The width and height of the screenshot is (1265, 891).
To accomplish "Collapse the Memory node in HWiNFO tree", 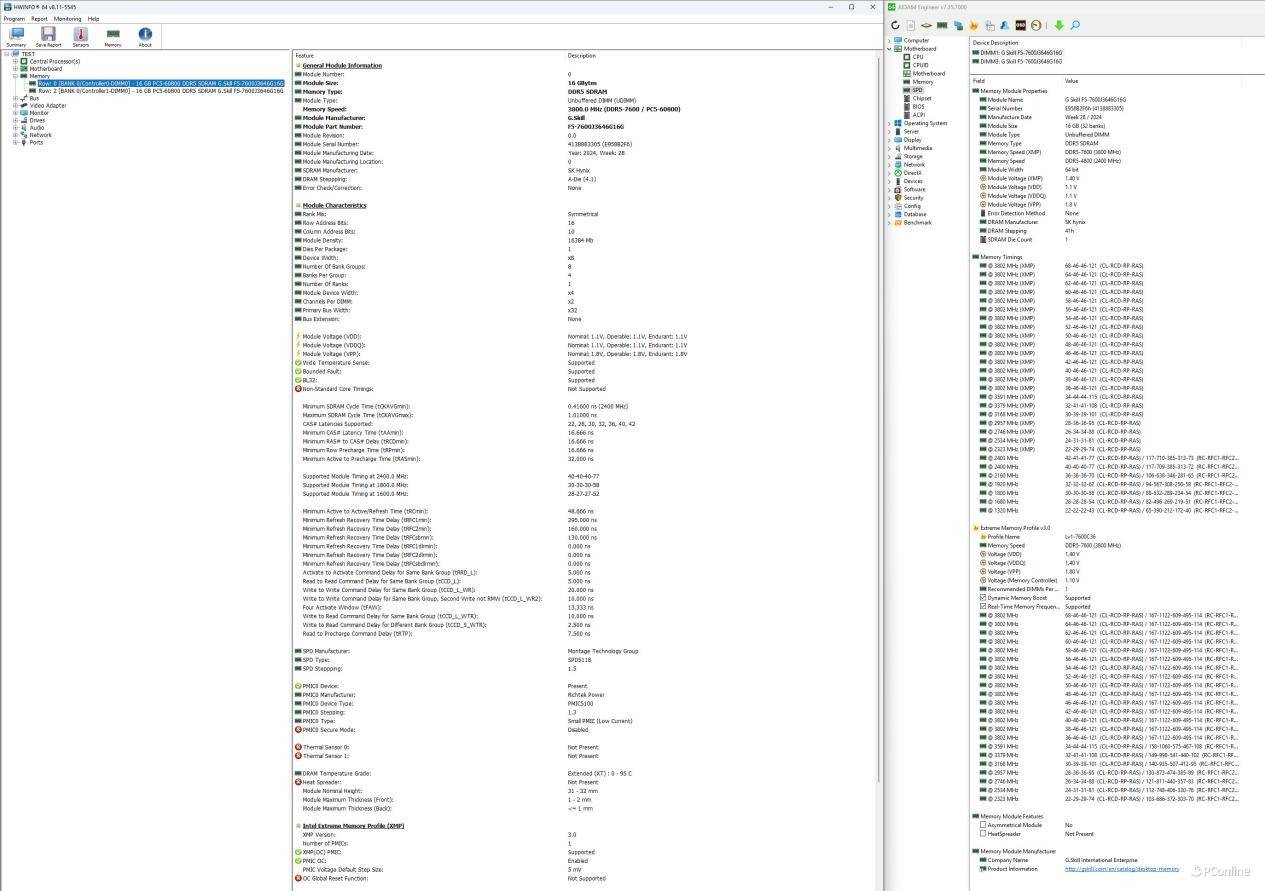I will tap(15, 76).
